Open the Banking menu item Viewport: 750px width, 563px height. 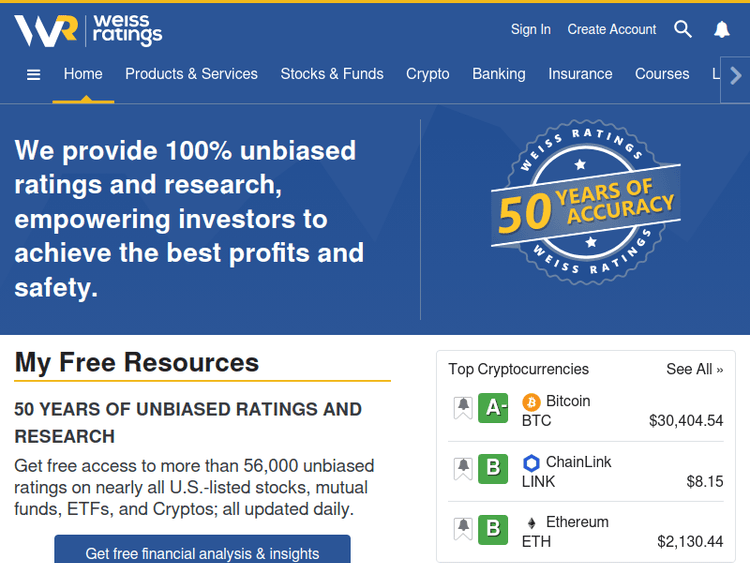(x=498, y=74)
